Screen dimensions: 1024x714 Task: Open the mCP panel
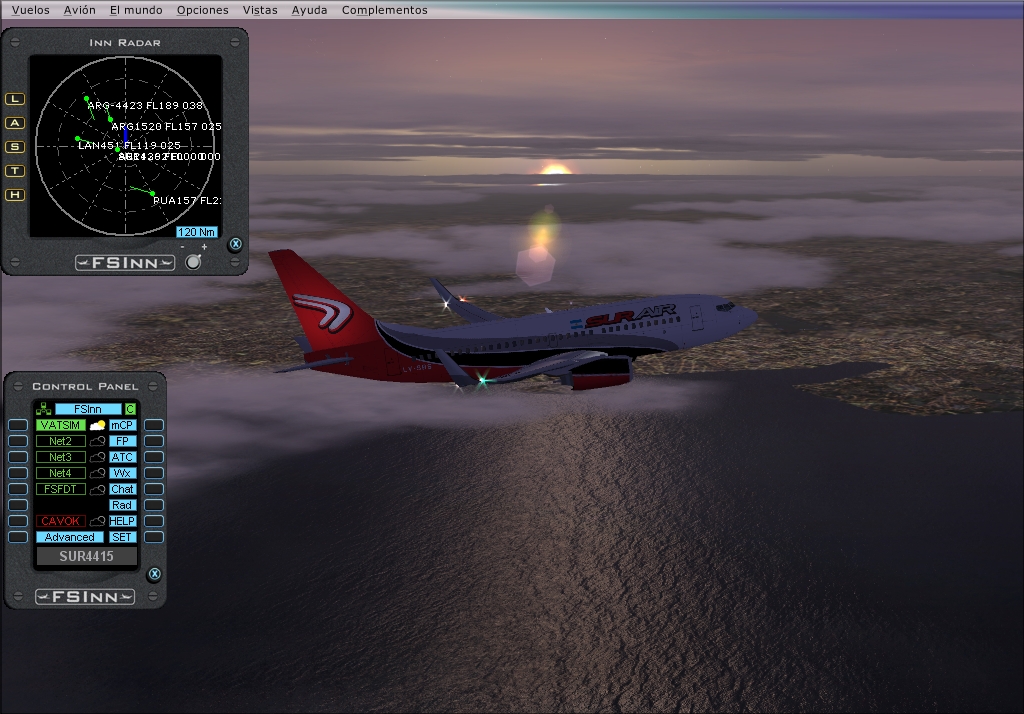122,425
